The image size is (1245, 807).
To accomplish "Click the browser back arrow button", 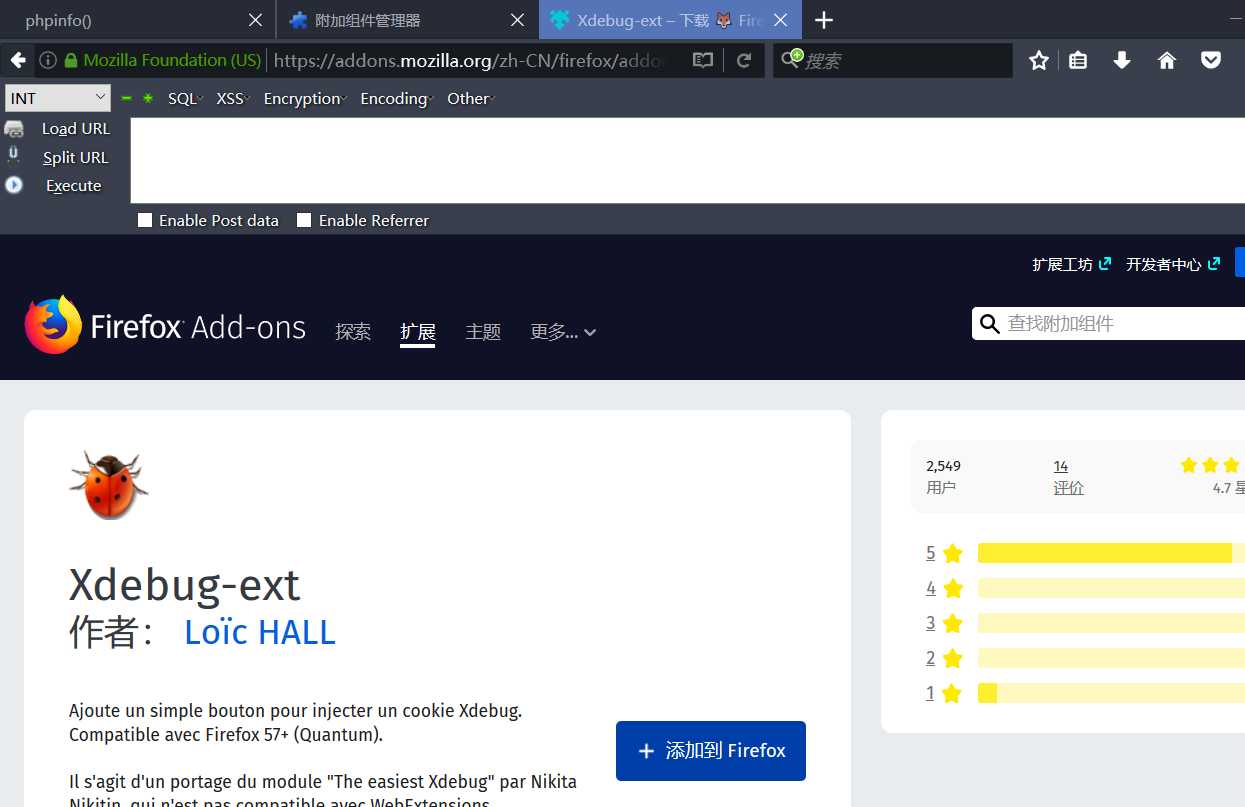I will (x=17, y=61).
